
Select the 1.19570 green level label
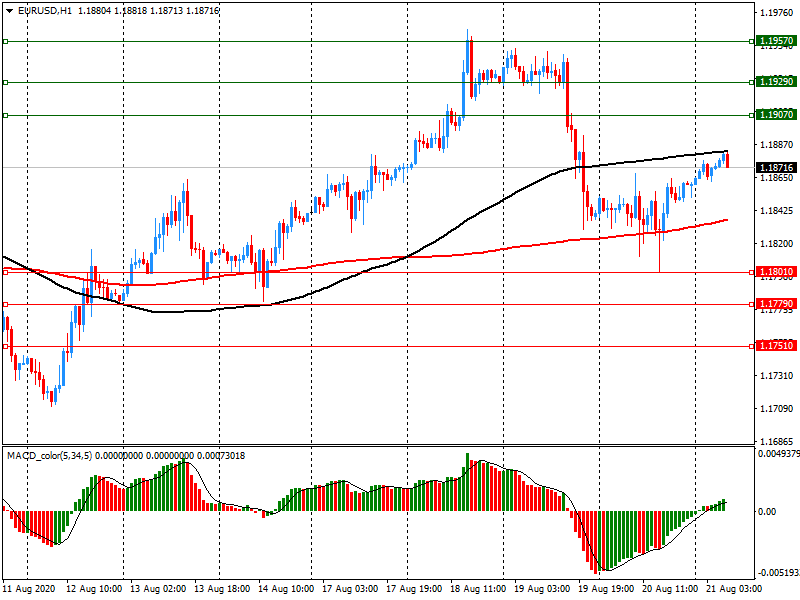tap(776, 41)
